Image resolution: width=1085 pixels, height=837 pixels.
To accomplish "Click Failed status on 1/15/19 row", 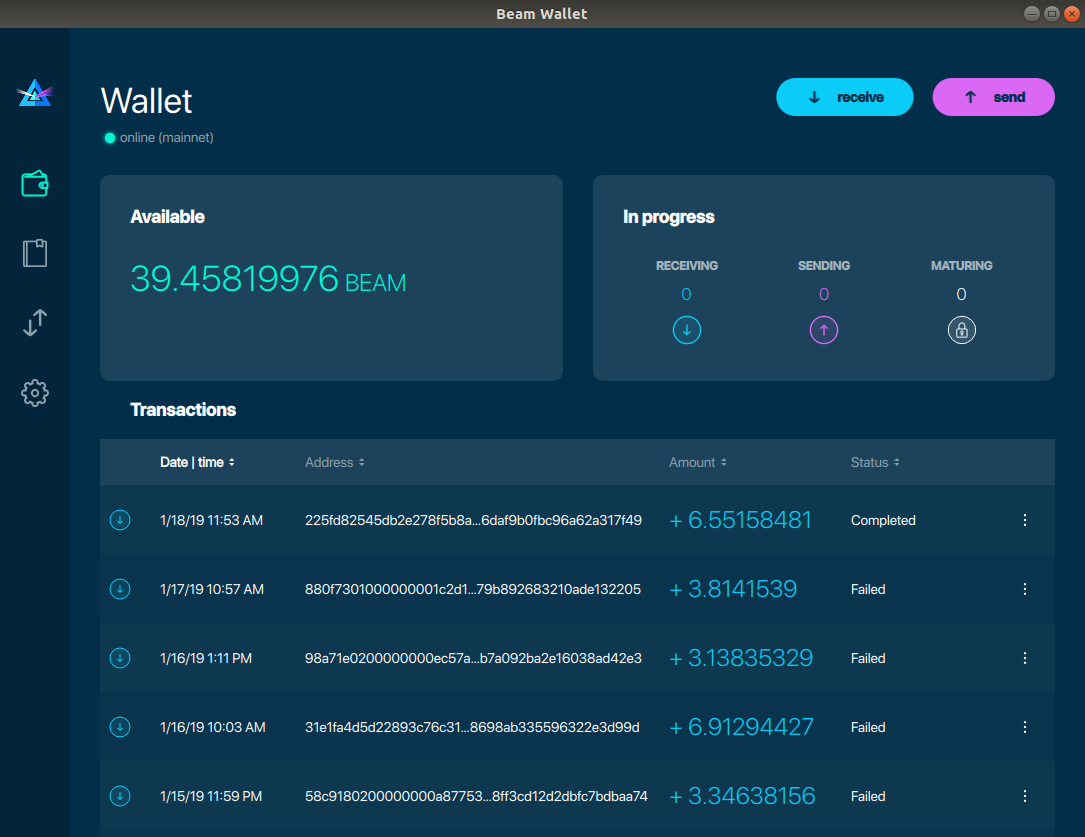I will pos(868,796).
